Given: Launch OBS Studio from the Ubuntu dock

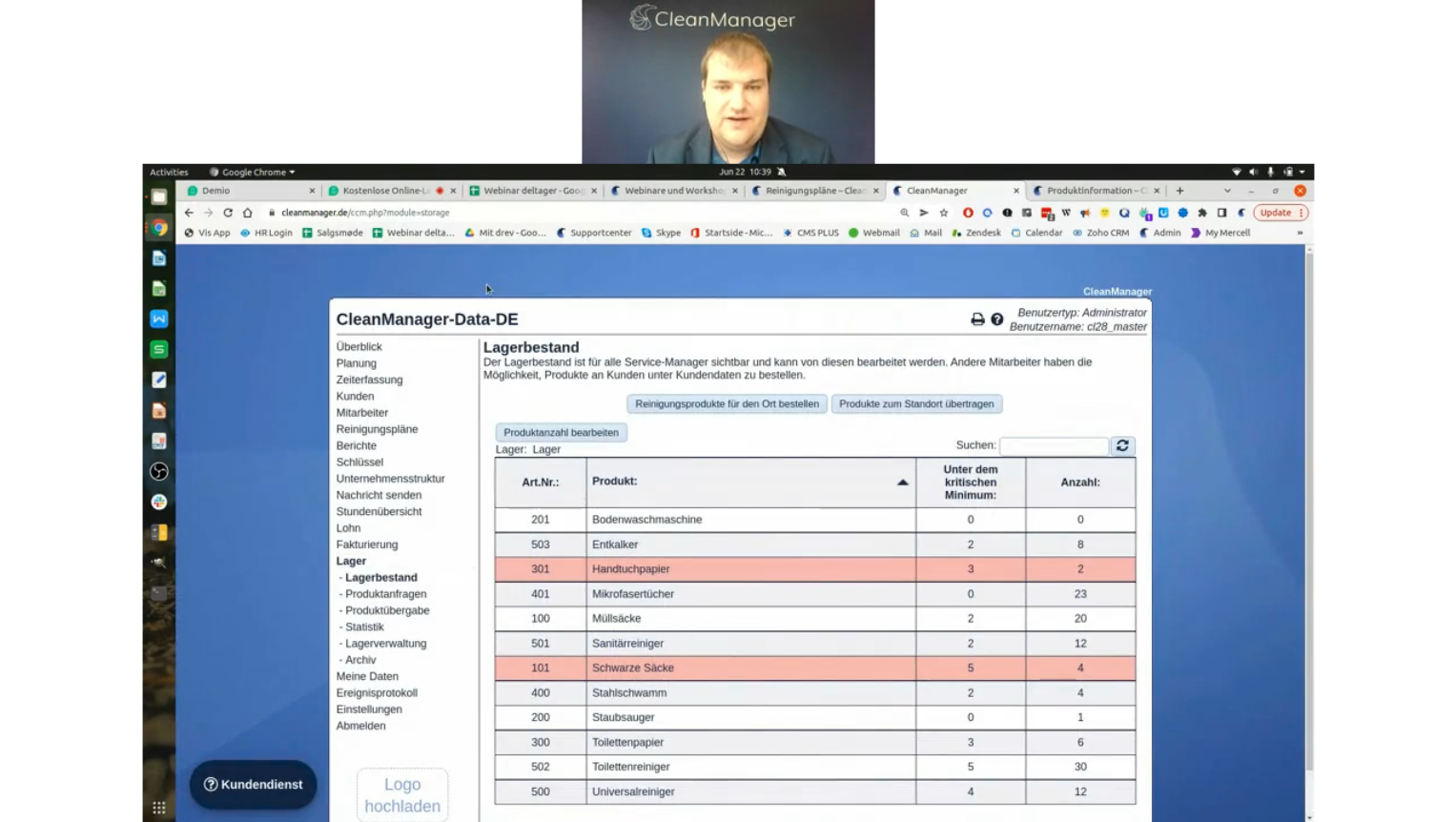Looking at the screenshot, I should click(158, 470).
